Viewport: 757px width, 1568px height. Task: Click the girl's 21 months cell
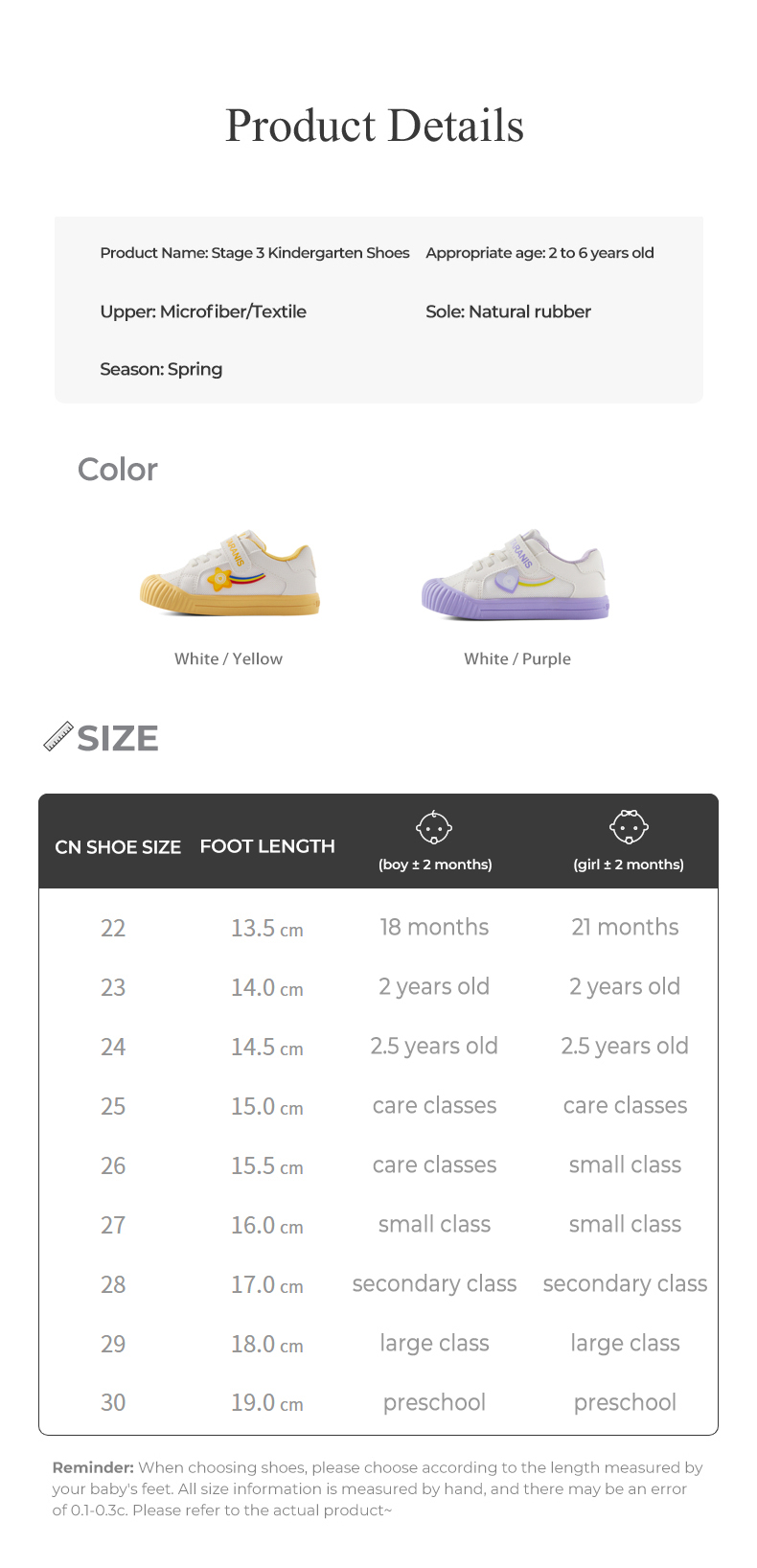point(625,927)
